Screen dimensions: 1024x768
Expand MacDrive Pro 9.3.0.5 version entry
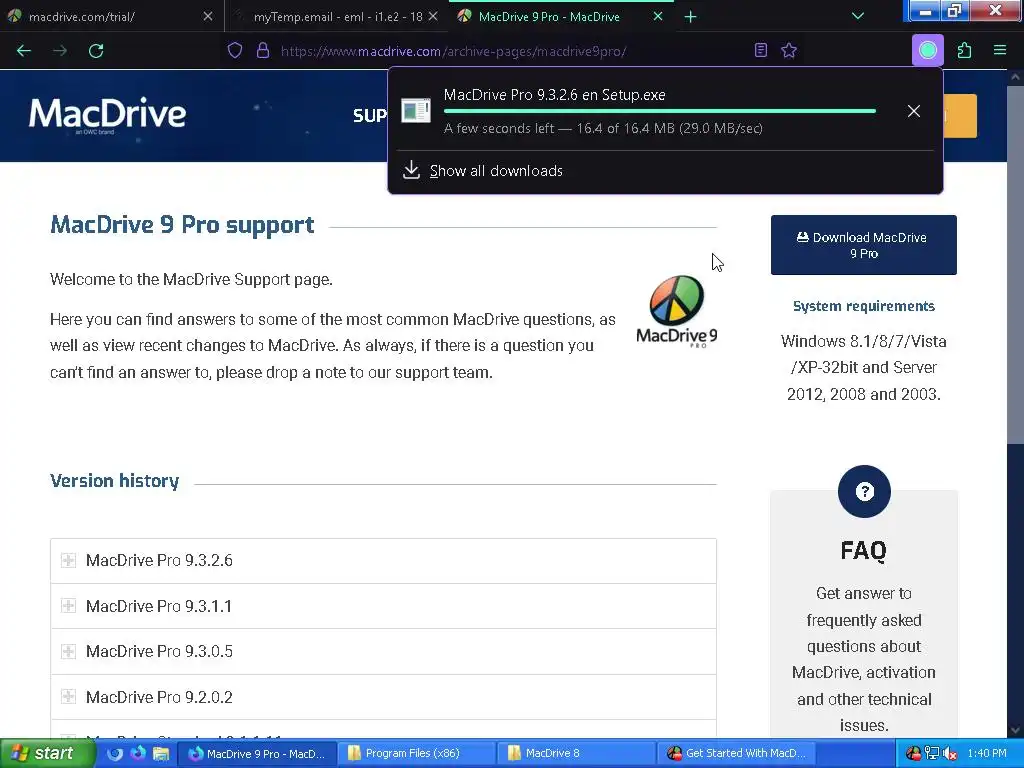click(x=383, y=652)
